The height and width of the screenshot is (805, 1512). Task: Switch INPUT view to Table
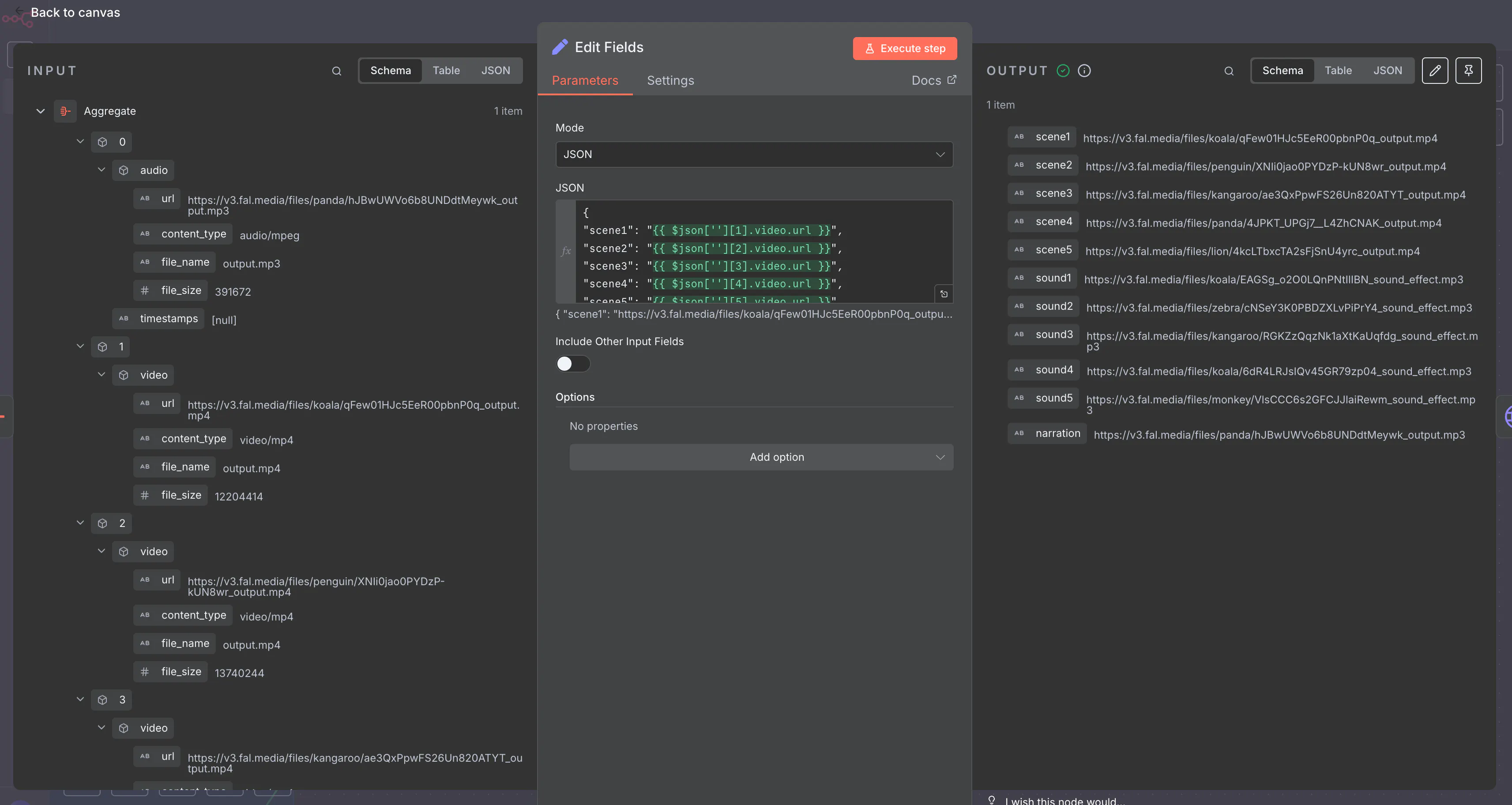coord(445,71)
